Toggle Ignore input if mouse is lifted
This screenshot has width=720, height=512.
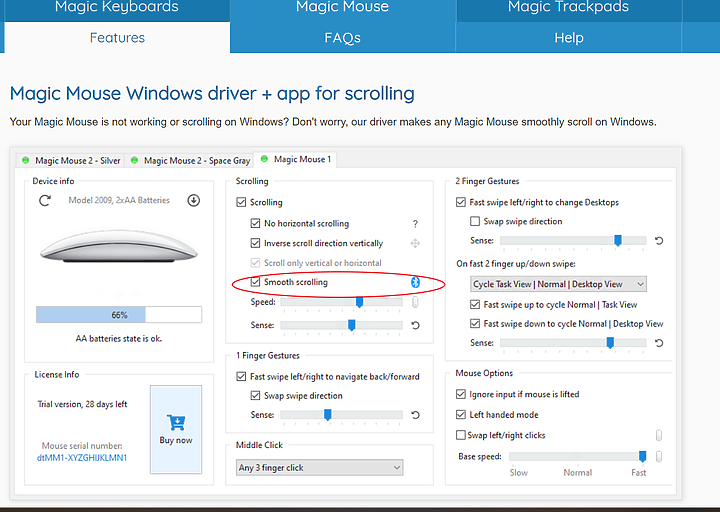461,394
